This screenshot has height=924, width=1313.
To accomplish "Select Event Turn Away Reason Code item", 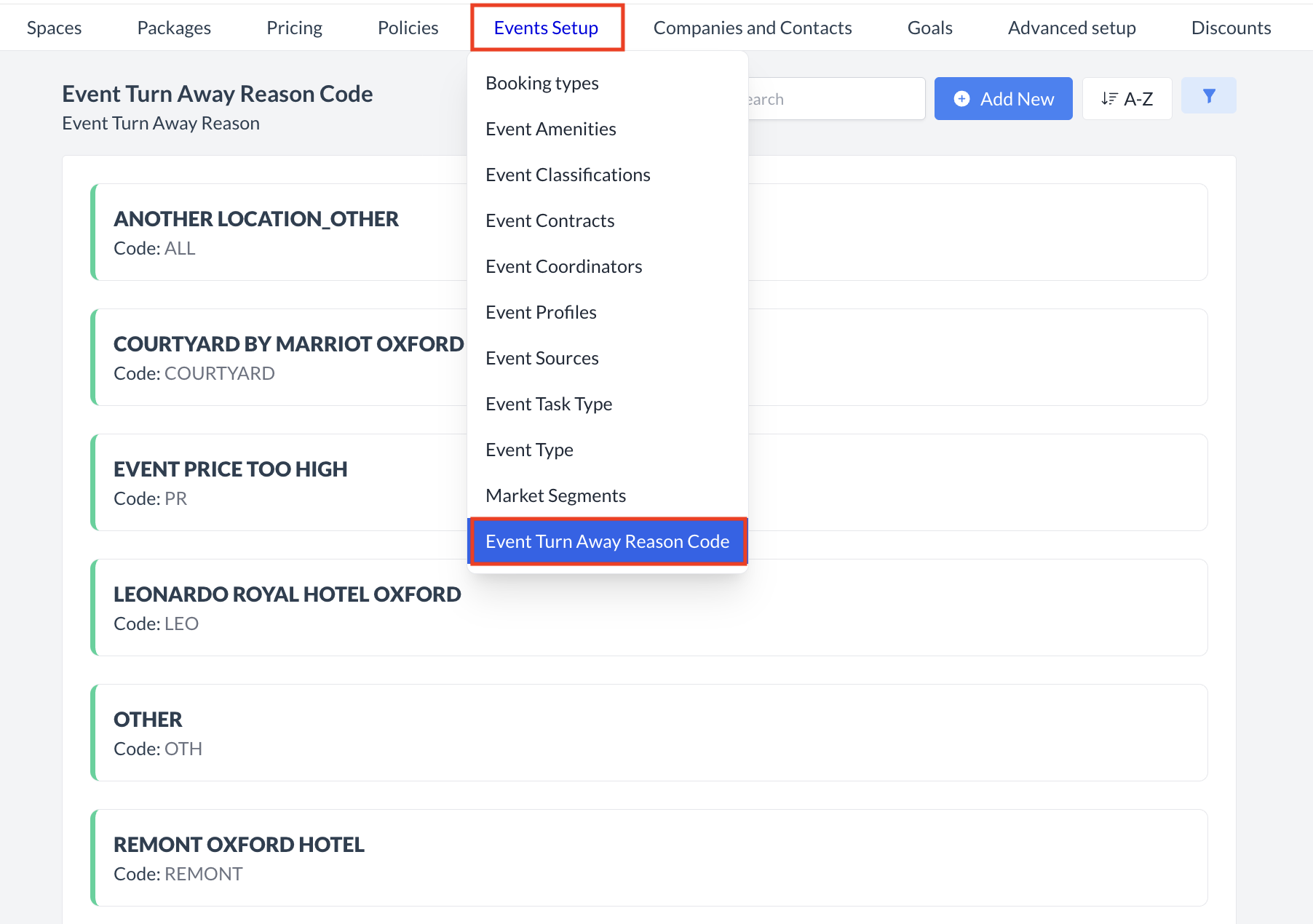I will (x=607, y=541).
